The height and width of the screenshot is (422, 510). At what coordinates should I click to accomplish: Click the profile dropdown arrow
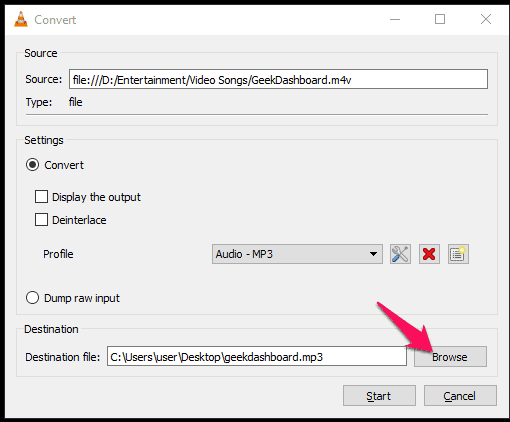point(373,254)
